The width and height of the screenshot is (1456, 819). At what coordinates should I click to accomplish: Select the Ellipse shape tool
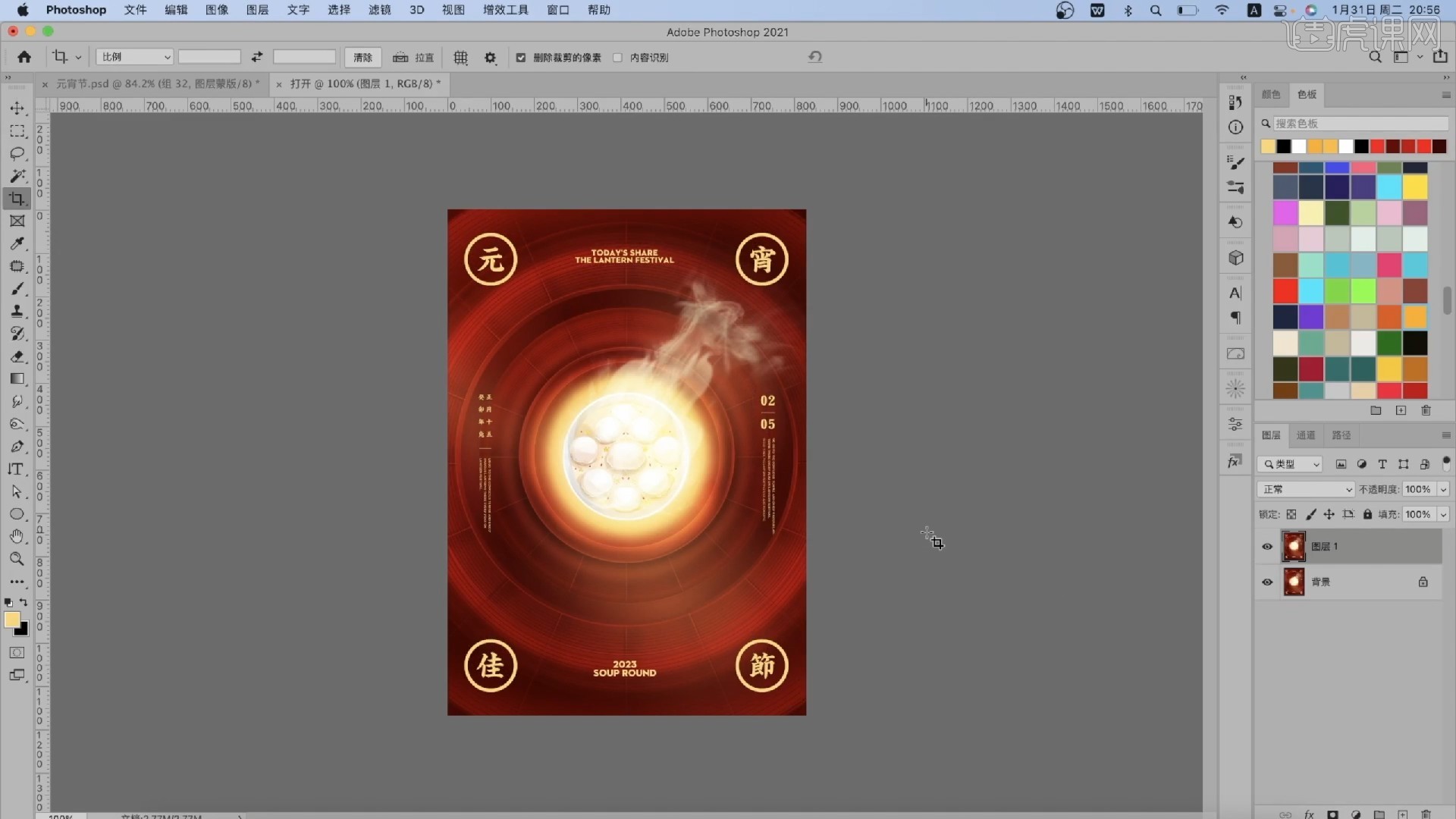[x=17, y=514]
